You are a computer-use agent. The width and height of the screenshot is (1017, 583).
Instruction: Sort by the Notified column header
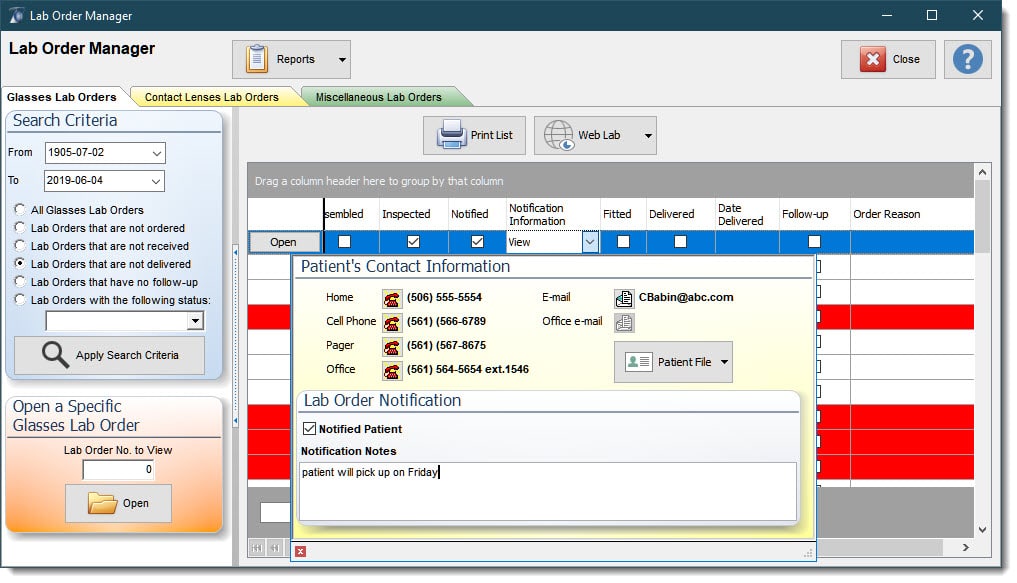pyautogui.click(x=477, y=214)
